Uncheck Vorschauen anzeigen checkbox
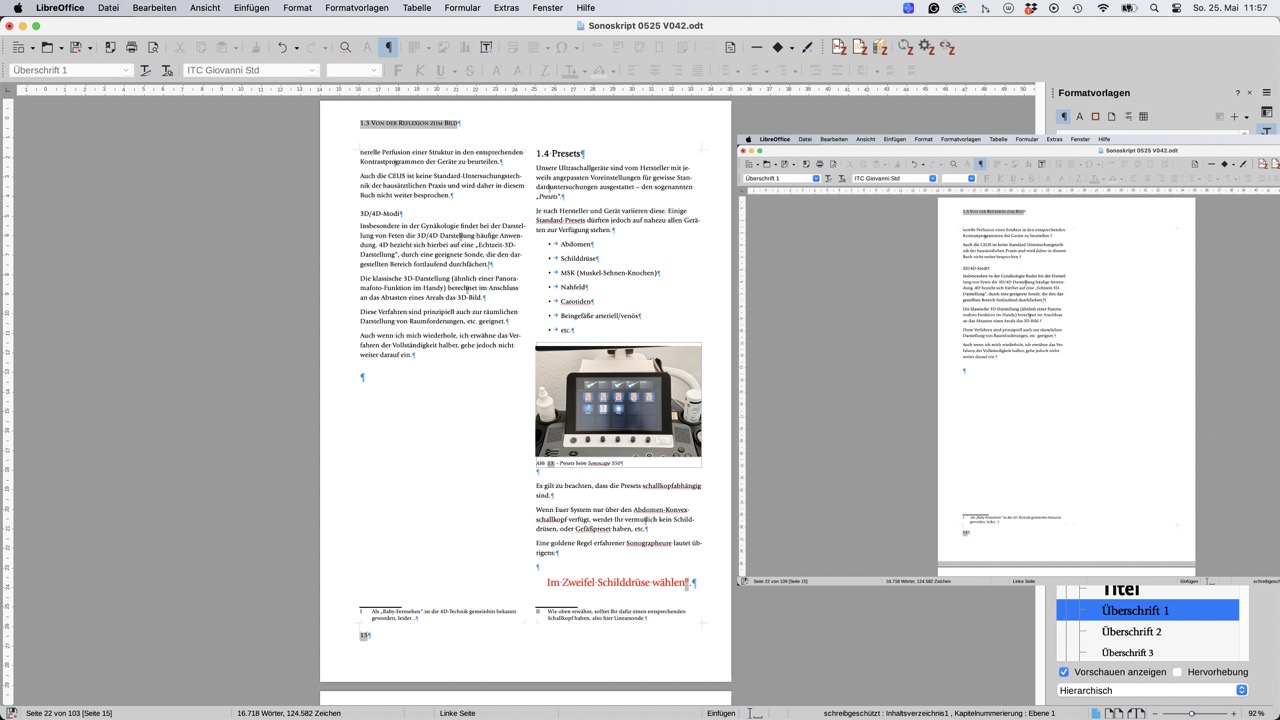Image resolution: width=1280 pixels, height=720 pixels. (x=1064, y=672)
